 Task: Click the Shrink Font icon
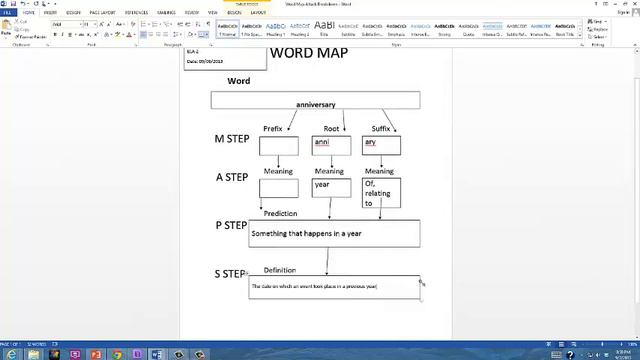click(109, 24)
